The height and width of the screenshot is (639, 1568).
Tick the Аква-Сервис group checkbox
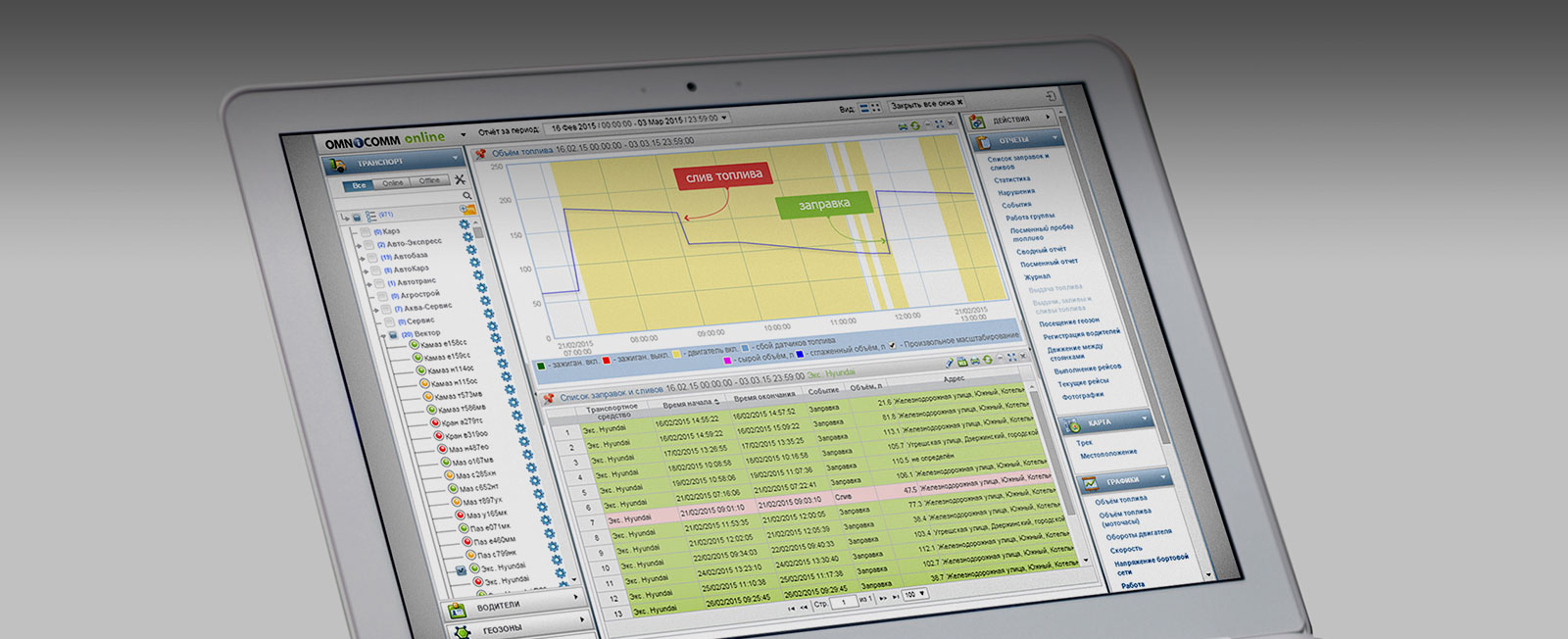[386, 310]
